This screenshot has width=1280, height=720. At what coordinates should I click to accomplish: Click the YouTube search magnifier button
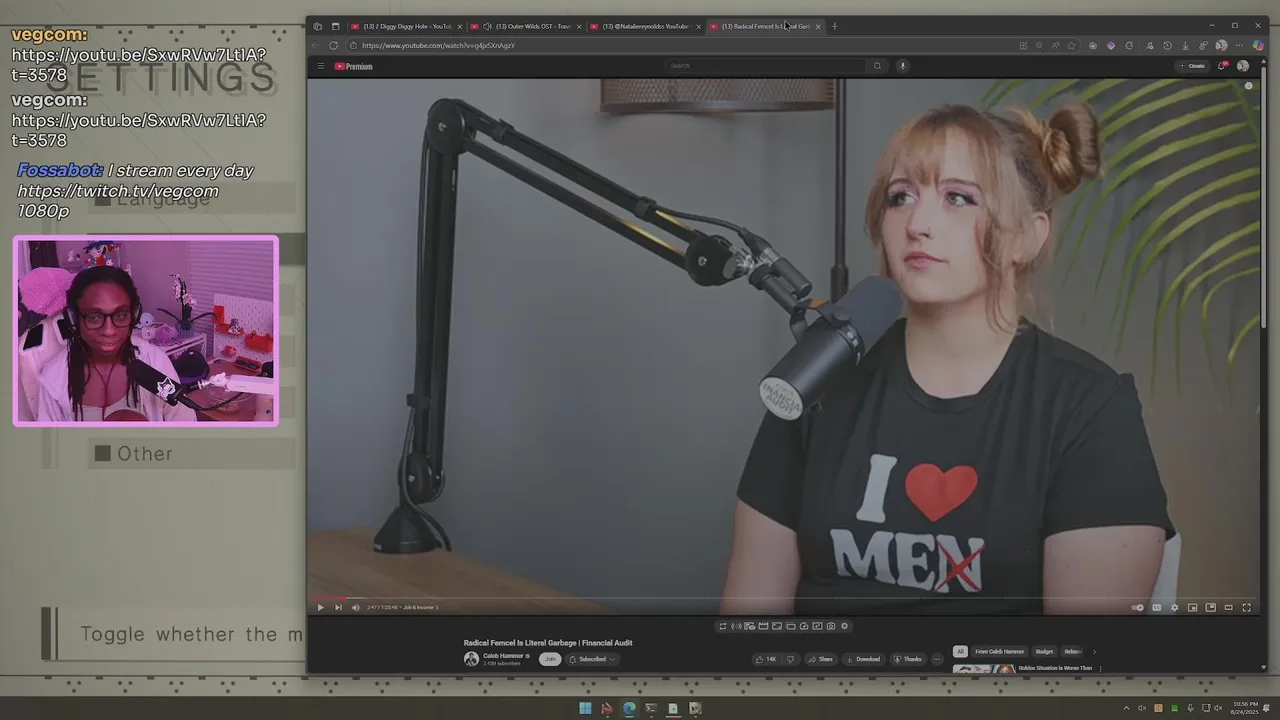(x=878, y=66)
